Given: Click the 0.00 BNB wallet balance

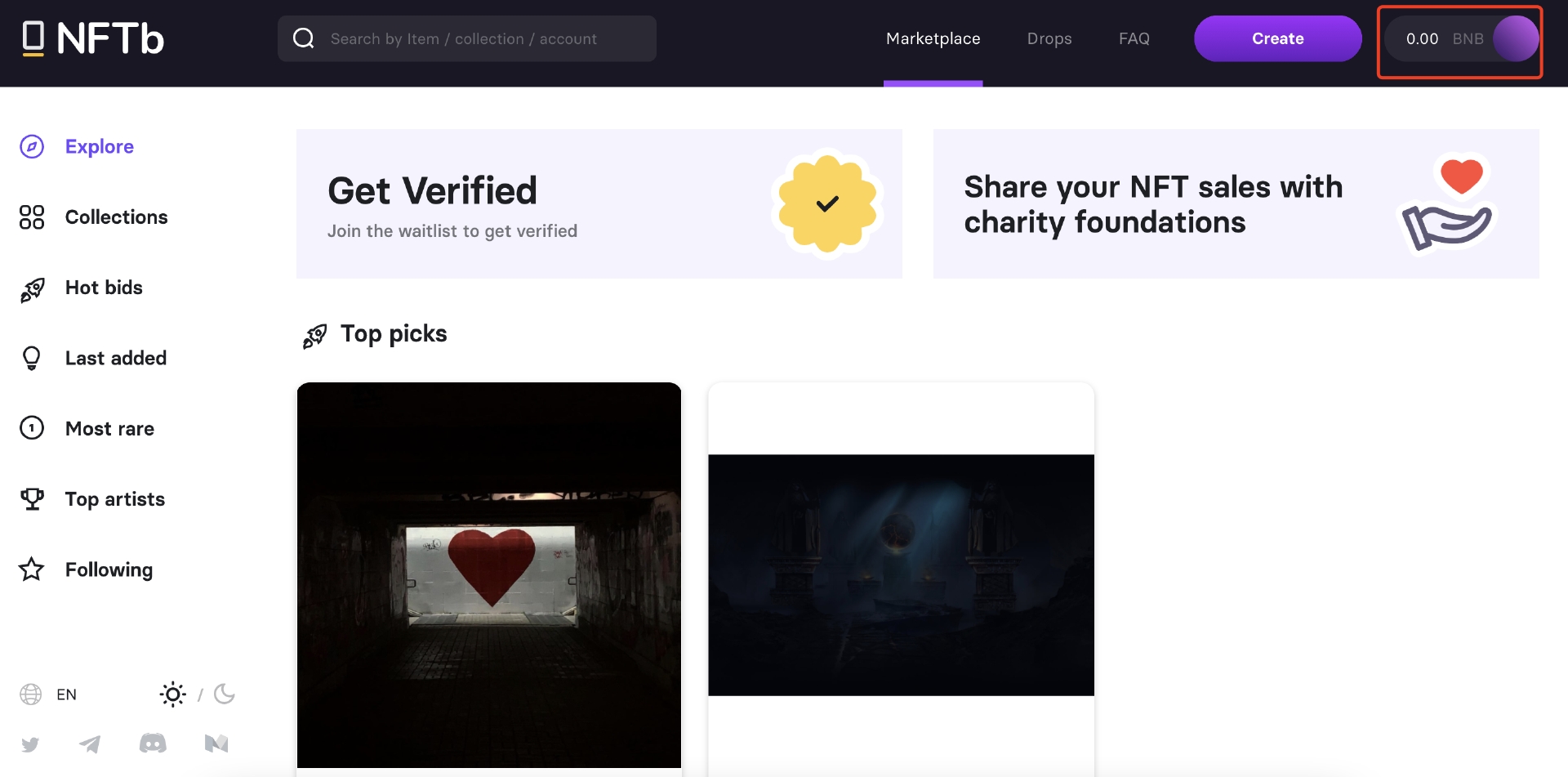Looking at the screenshot, I should (1444, 38).
